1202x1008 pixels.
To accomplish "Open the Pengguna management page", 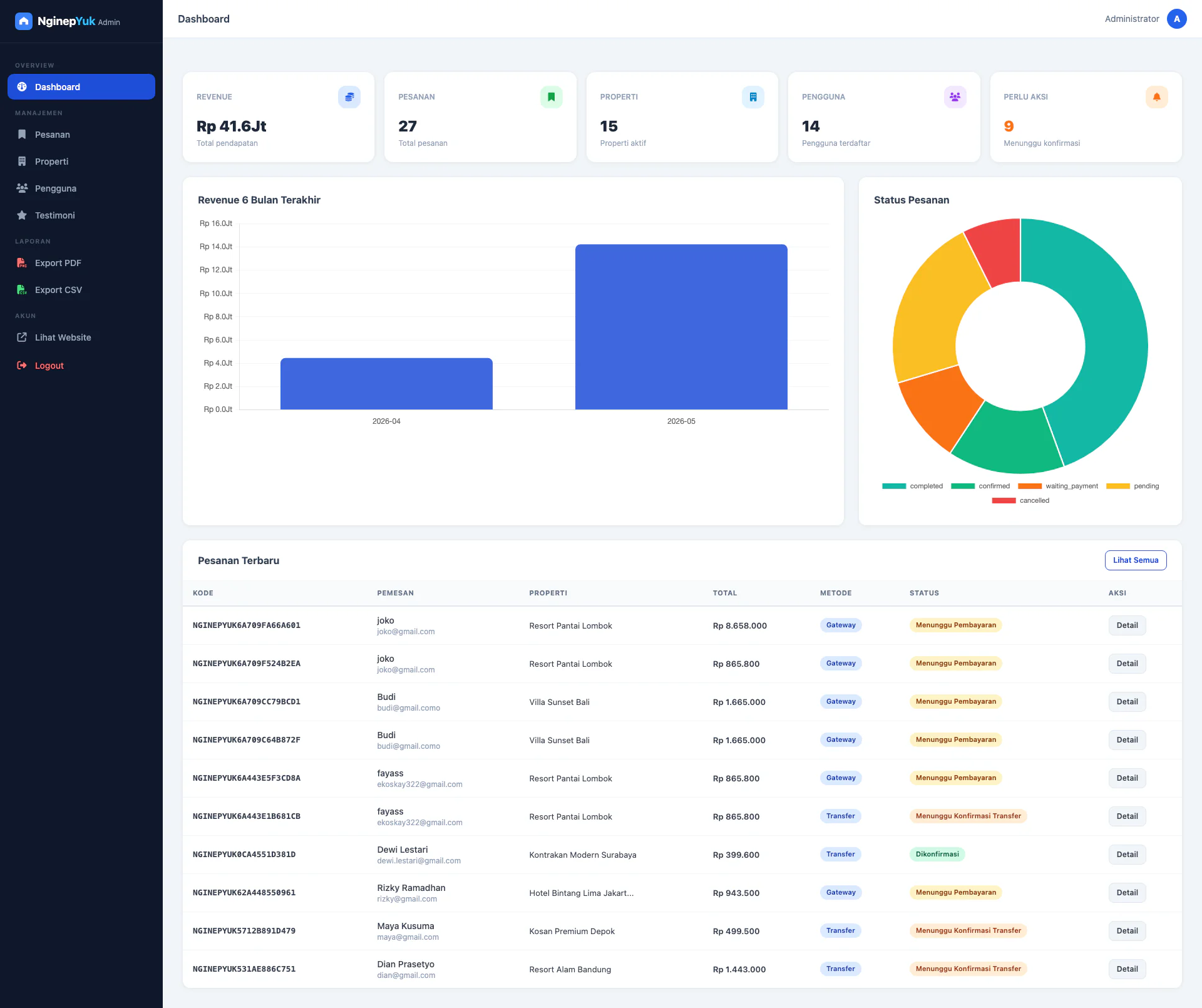I will [x=81, y=188].
